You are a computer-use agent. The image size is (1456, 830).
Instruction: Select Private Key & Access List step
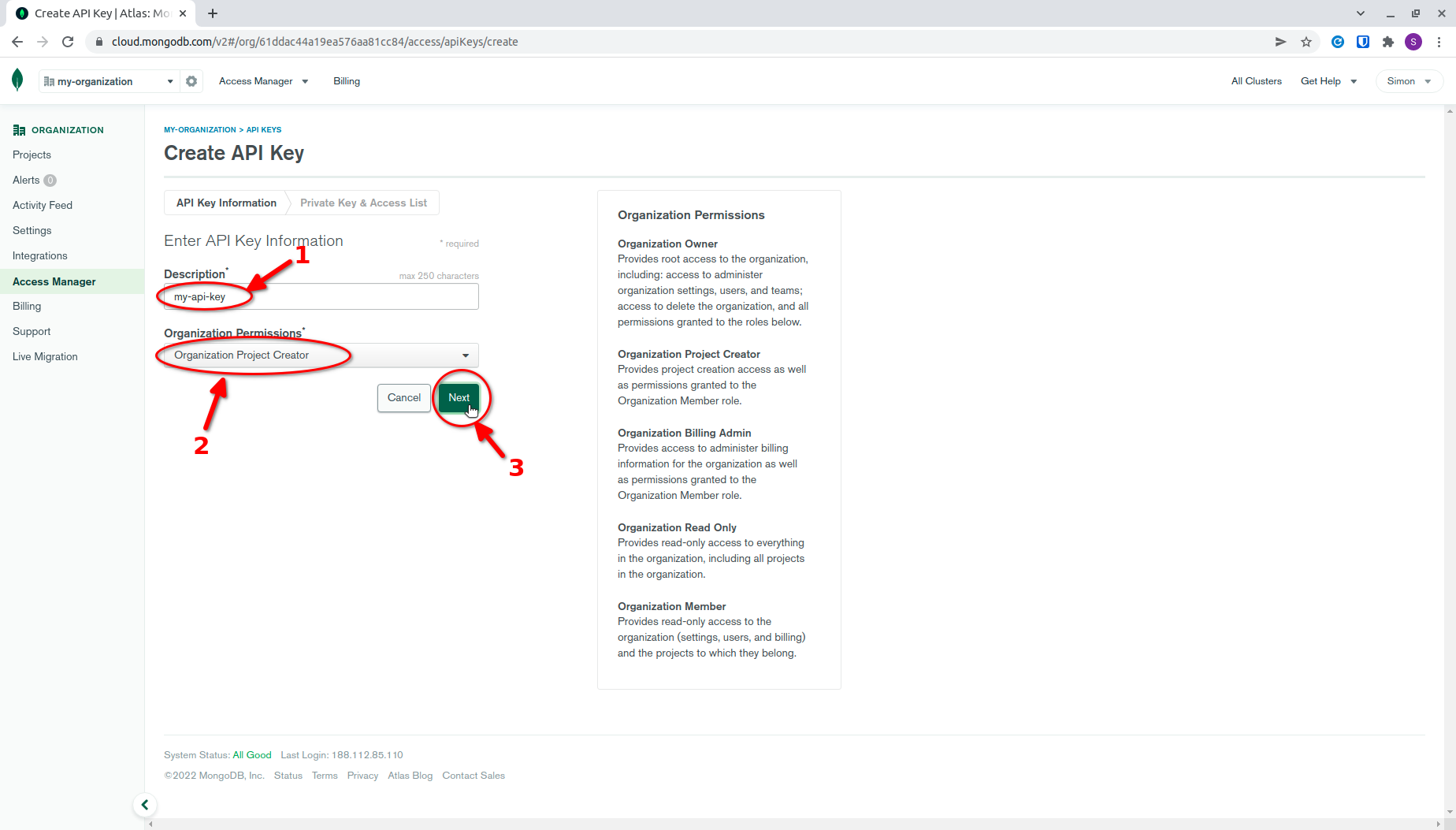363,203
